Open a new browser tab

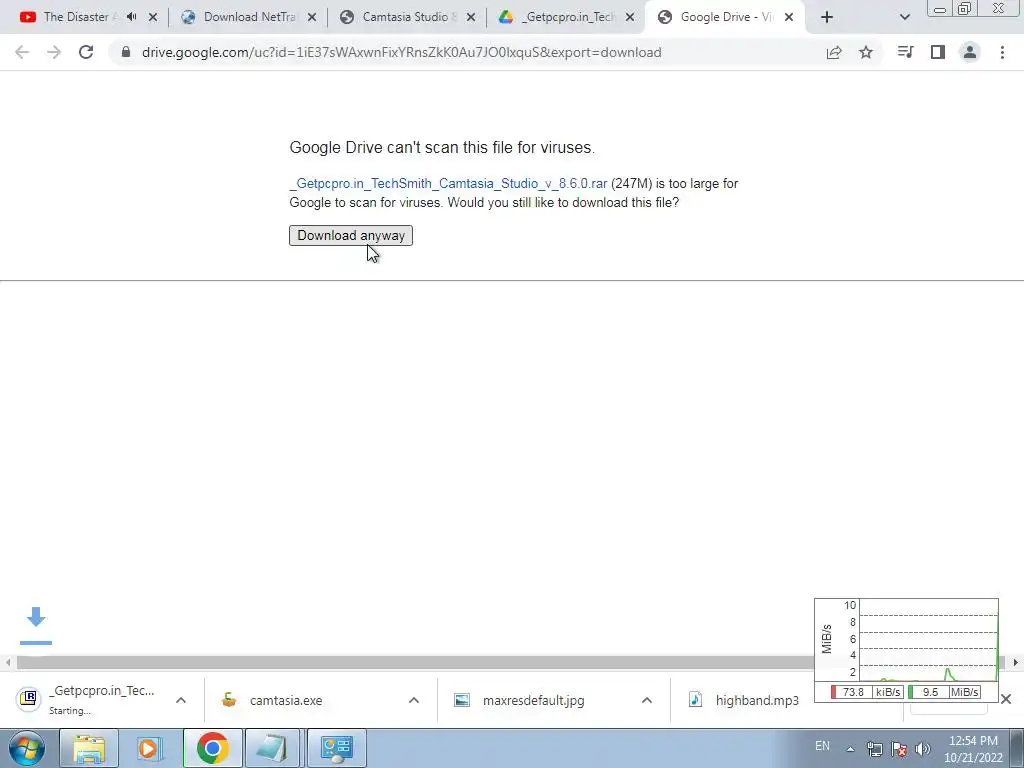827,18
